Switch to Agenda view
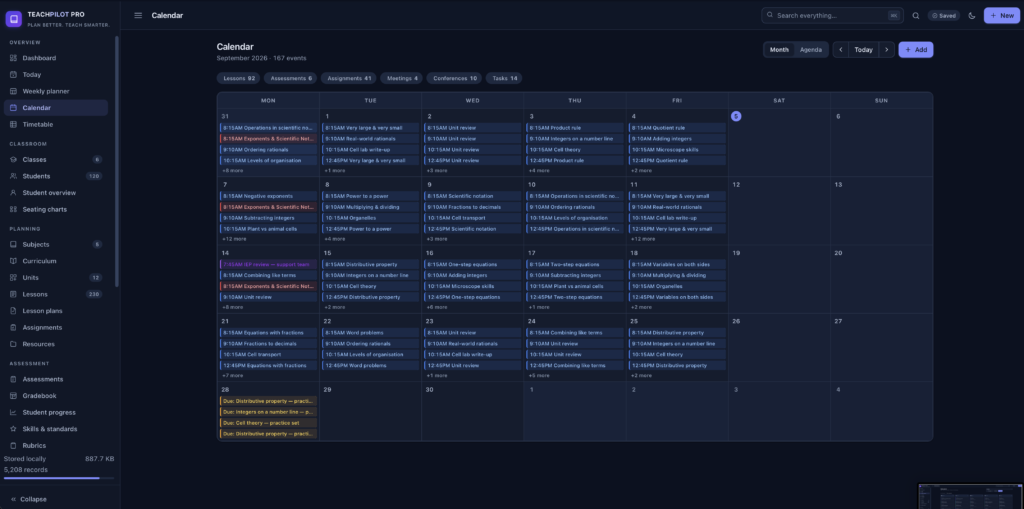Viewport: 1024px width, 509px height. 811,50
